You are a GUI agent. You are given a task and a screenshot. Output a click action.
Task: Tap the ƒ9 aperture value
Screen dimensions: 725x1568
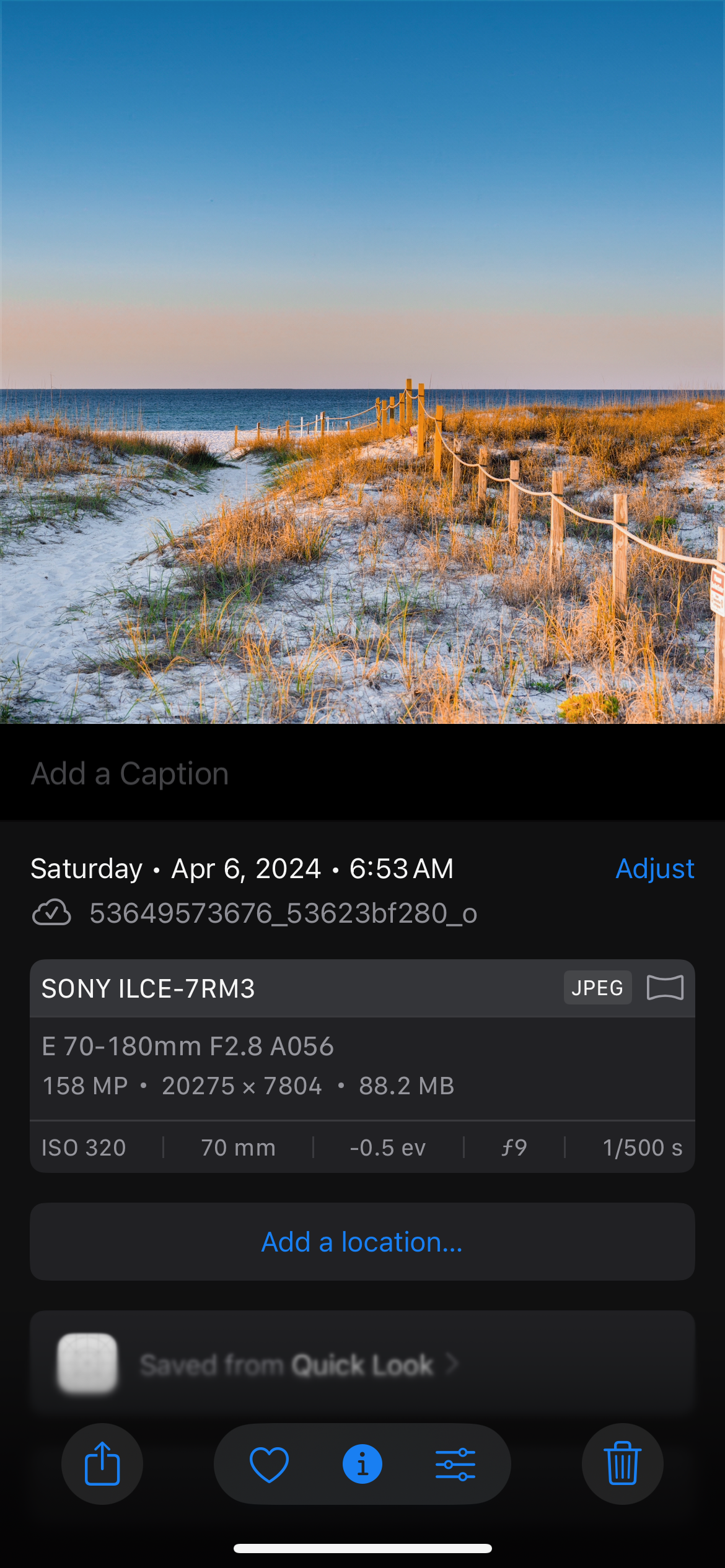(514, 1148)
